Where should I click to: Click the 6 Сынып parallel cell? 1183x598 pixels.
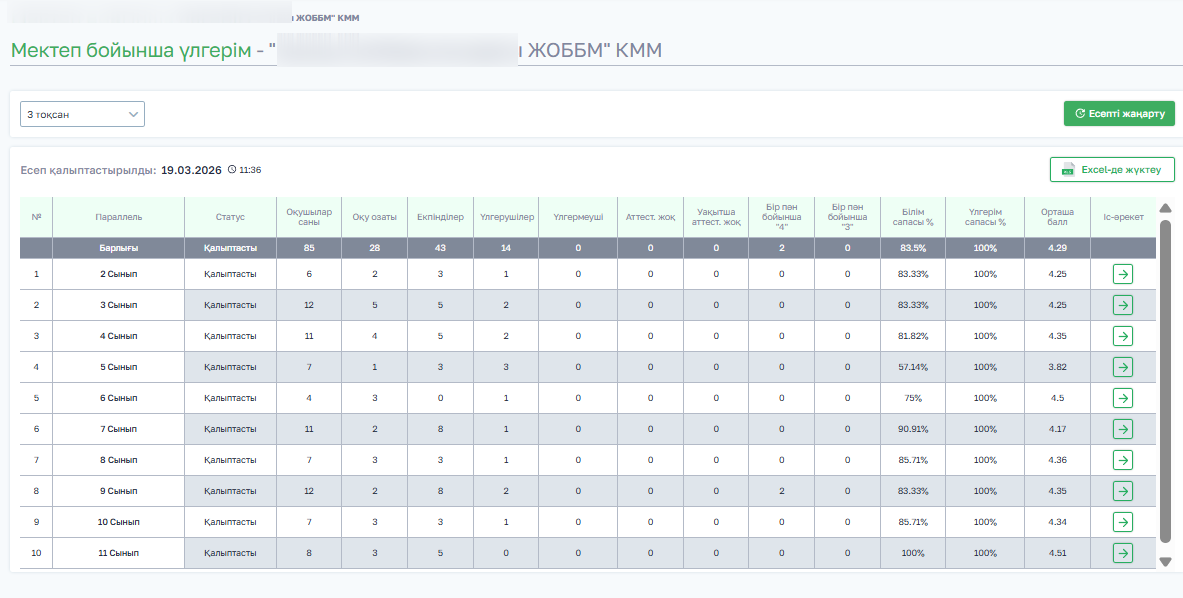point(118,398)
